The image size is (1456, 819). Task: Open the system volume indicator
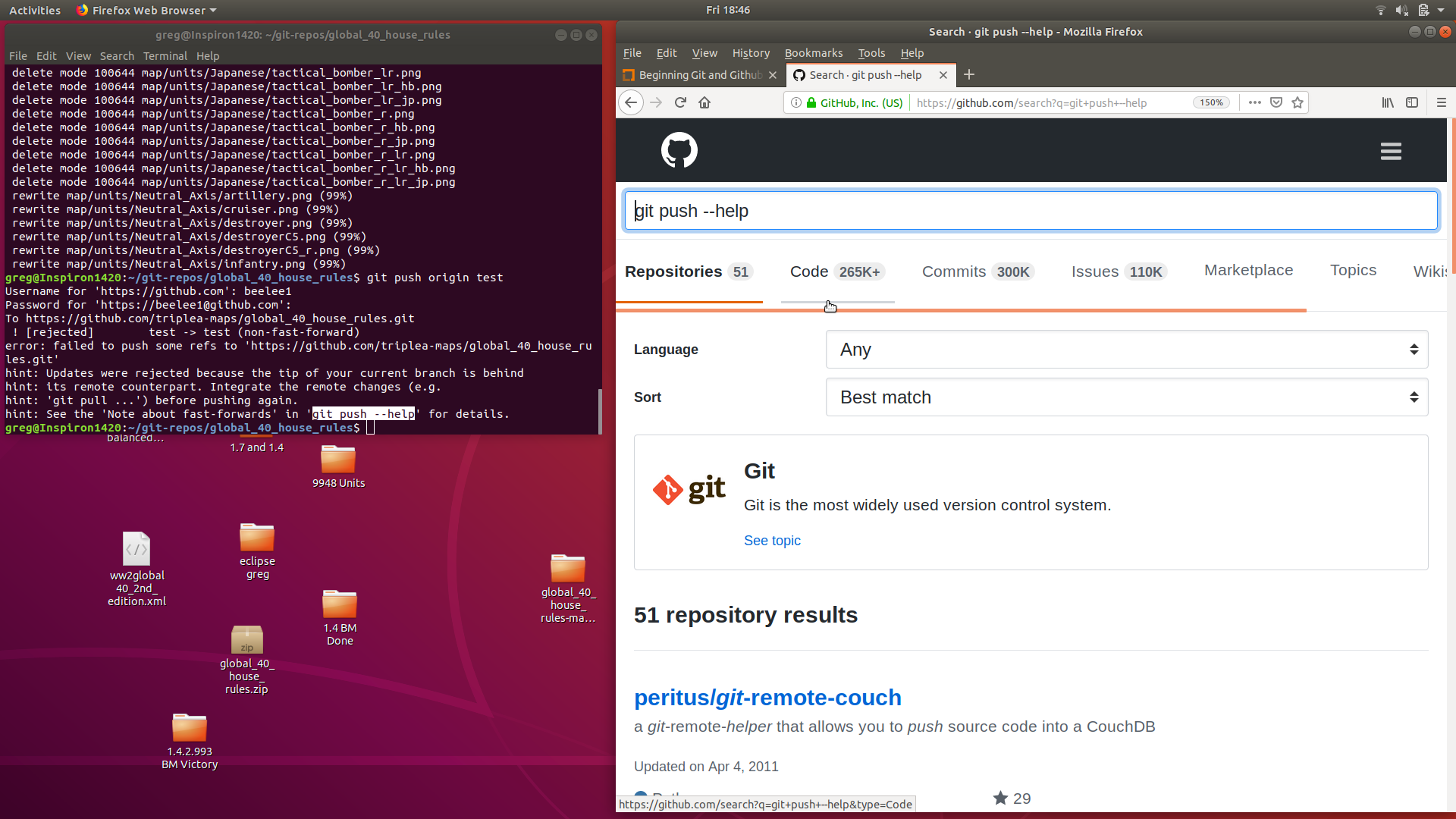click(x=1401, y=10)
